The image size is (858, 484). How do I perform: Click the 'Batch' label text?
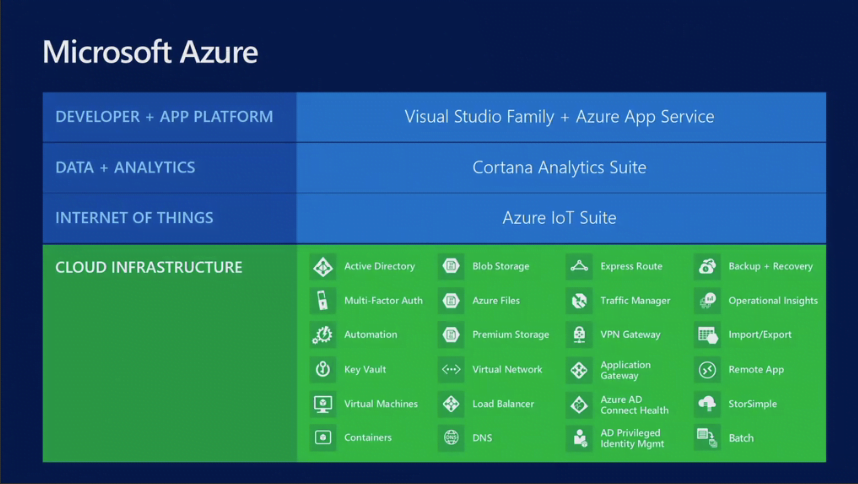[741, 438]
